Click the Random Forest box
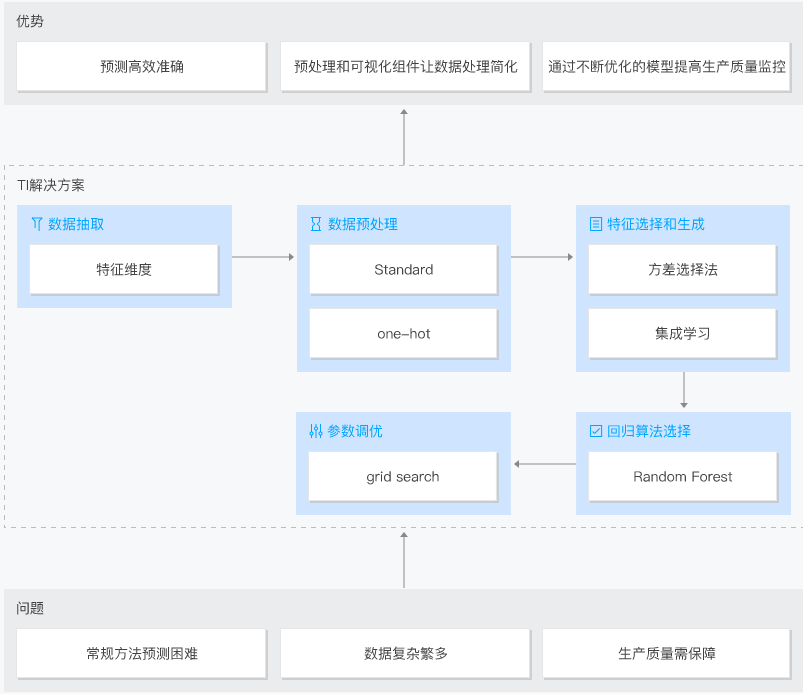The width and height of the screenshot is (803, 694). pyautogui.click(x=683, y=476)
